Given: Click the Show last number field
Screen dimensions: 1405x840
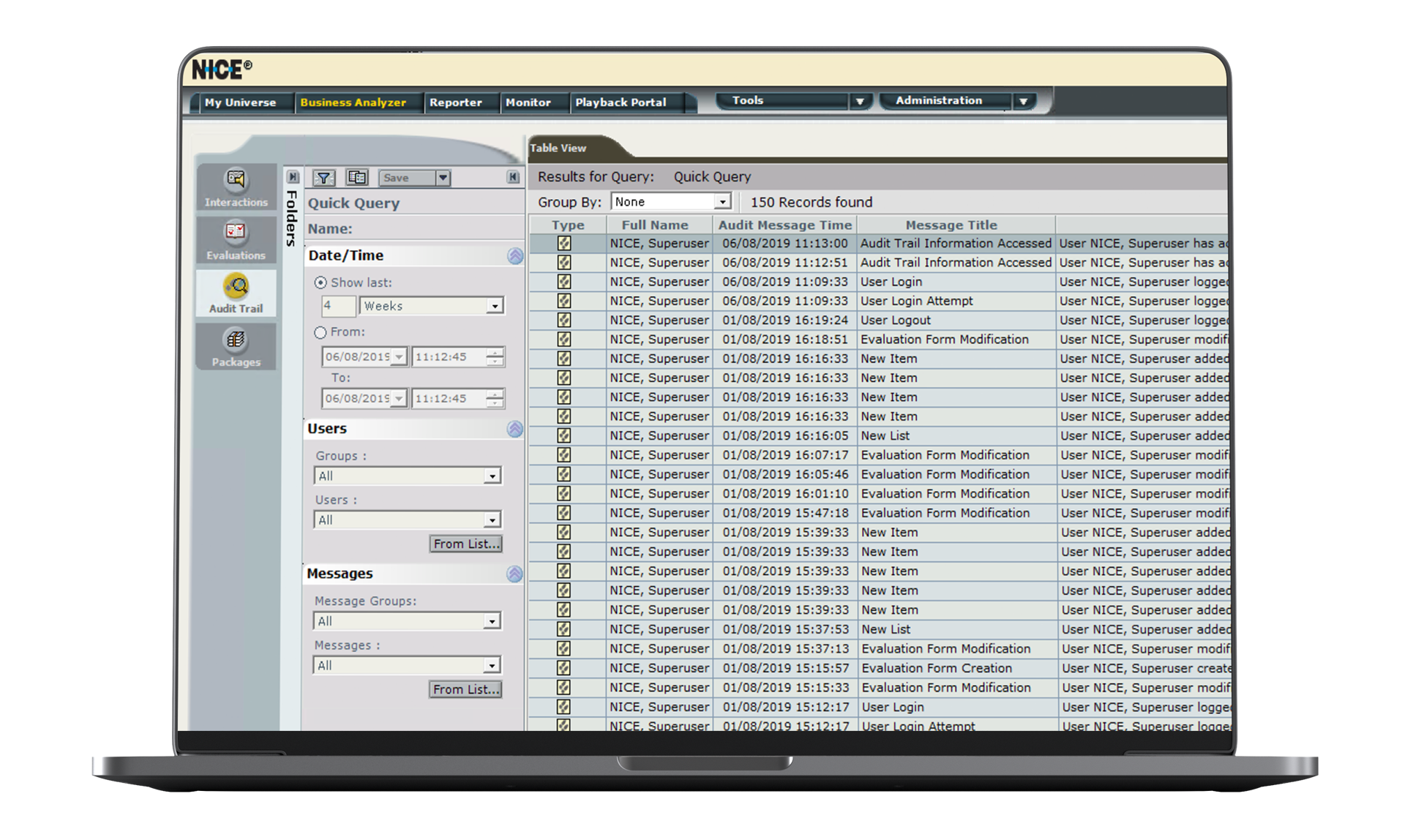Looking at the screenshot, I should coord(338,306).
